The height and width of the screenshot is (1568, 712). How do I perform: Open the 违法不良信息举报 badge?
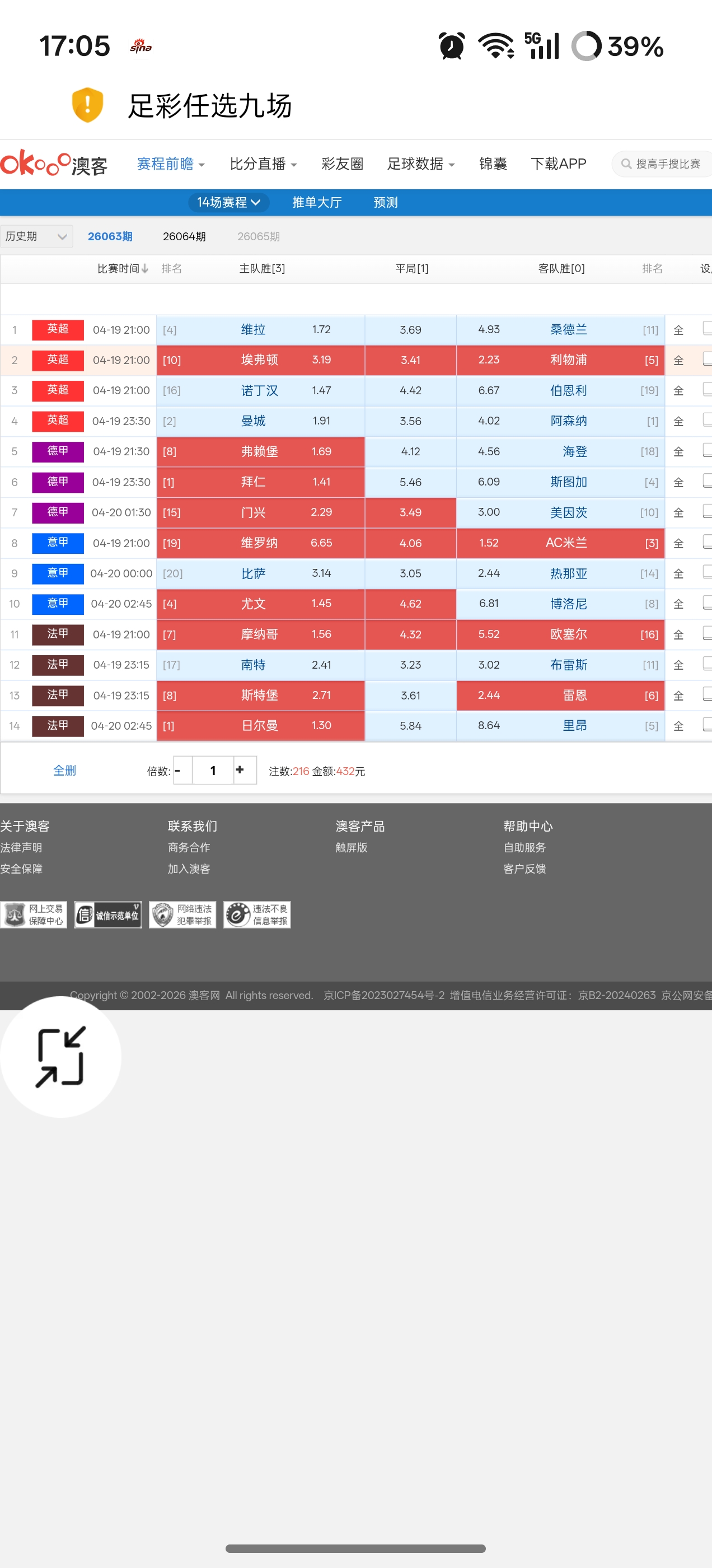tap(257, 914)
